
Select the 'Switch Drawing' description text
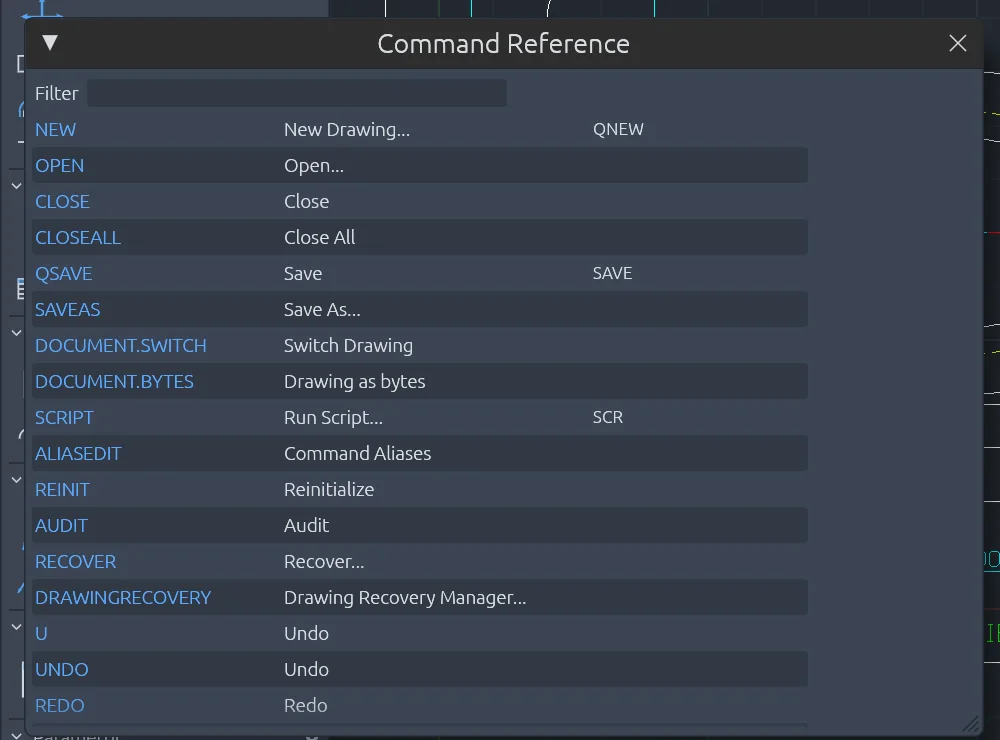click(x=348, y=346)
